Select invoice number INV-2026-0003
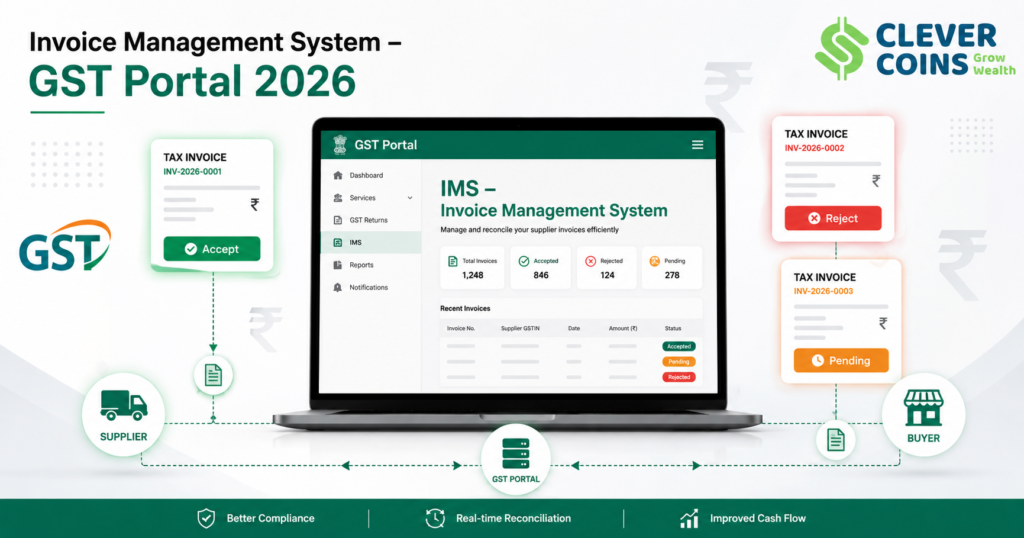Screen dimensions: 1024x538 click(824, 291)
